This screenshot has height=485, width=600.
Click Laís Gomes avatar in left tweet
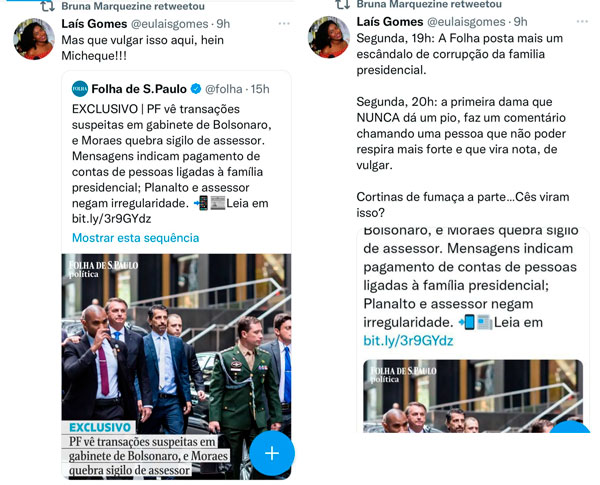point(34,39)
